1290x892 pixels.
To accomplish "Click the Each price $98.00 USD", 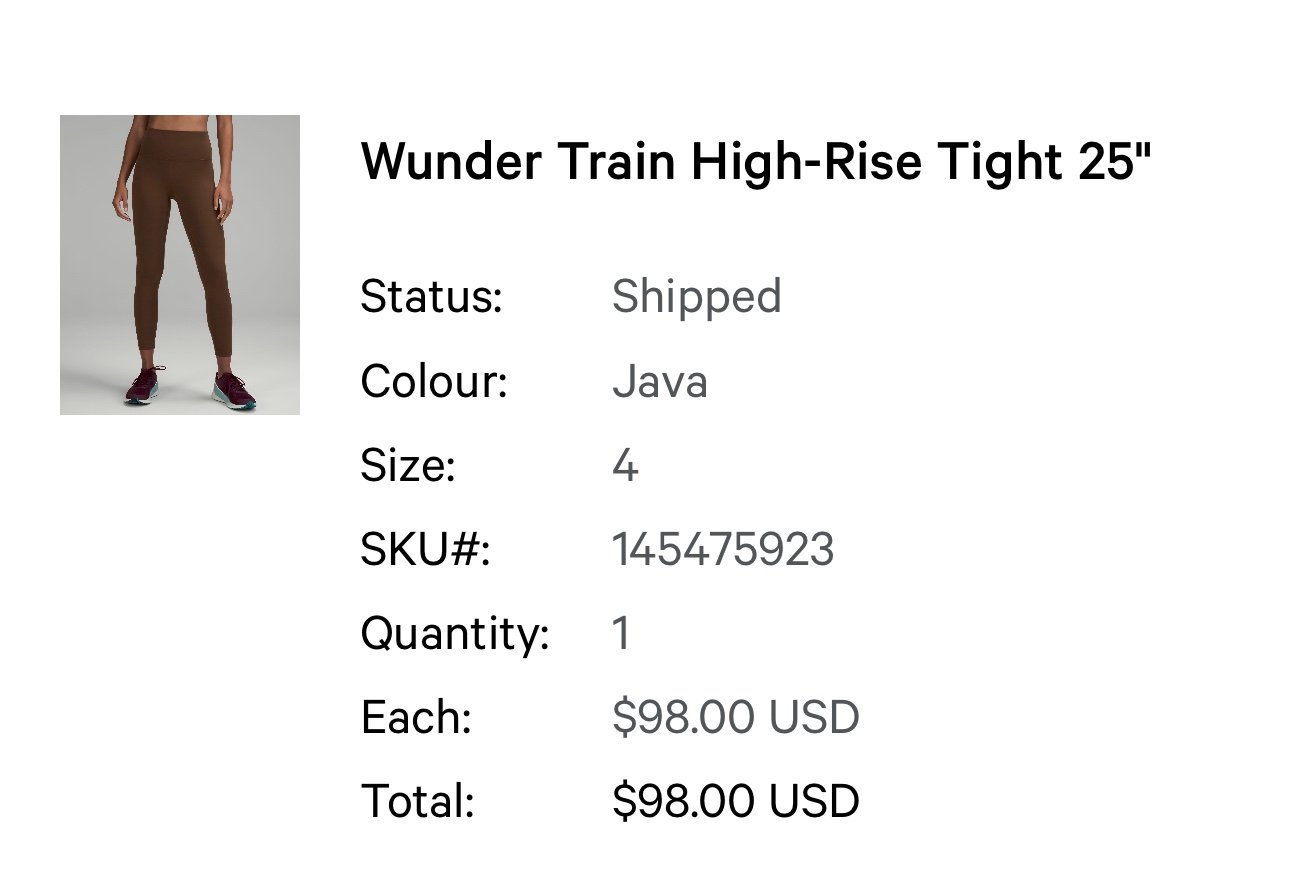I will (x=736, y=718).
